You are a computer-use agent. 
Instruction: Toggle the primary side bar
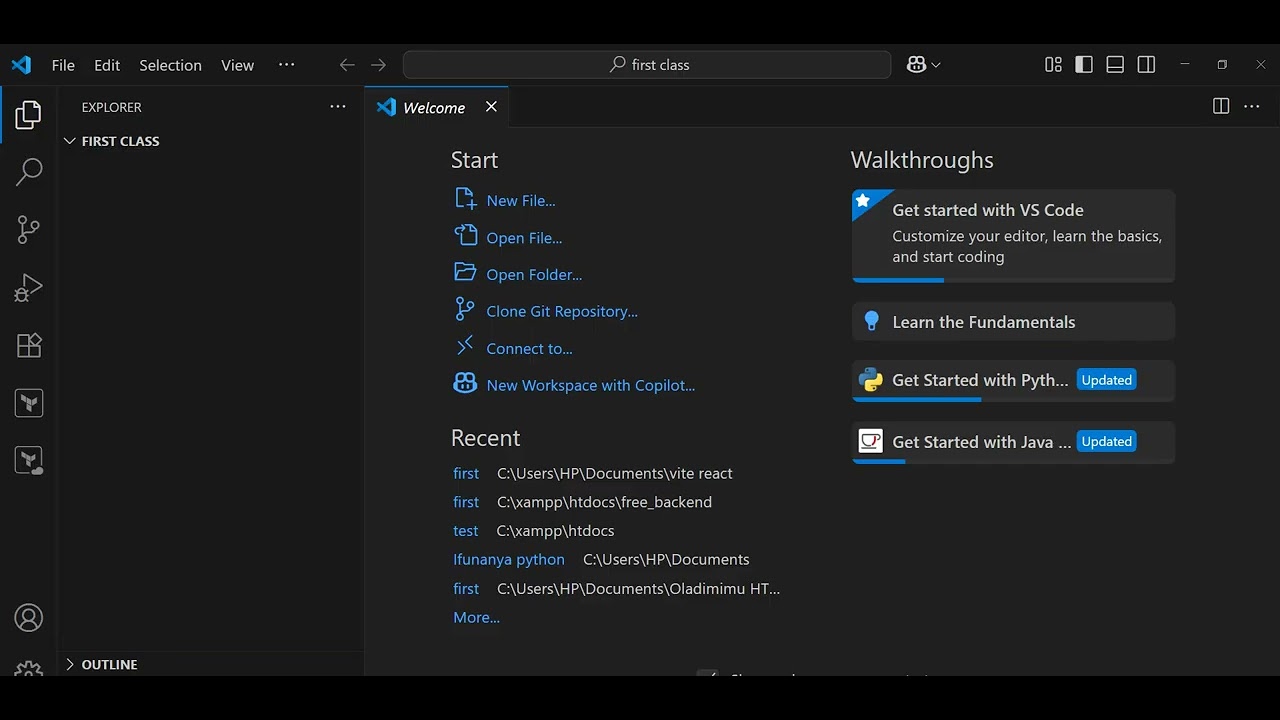tap(1084, 65)
